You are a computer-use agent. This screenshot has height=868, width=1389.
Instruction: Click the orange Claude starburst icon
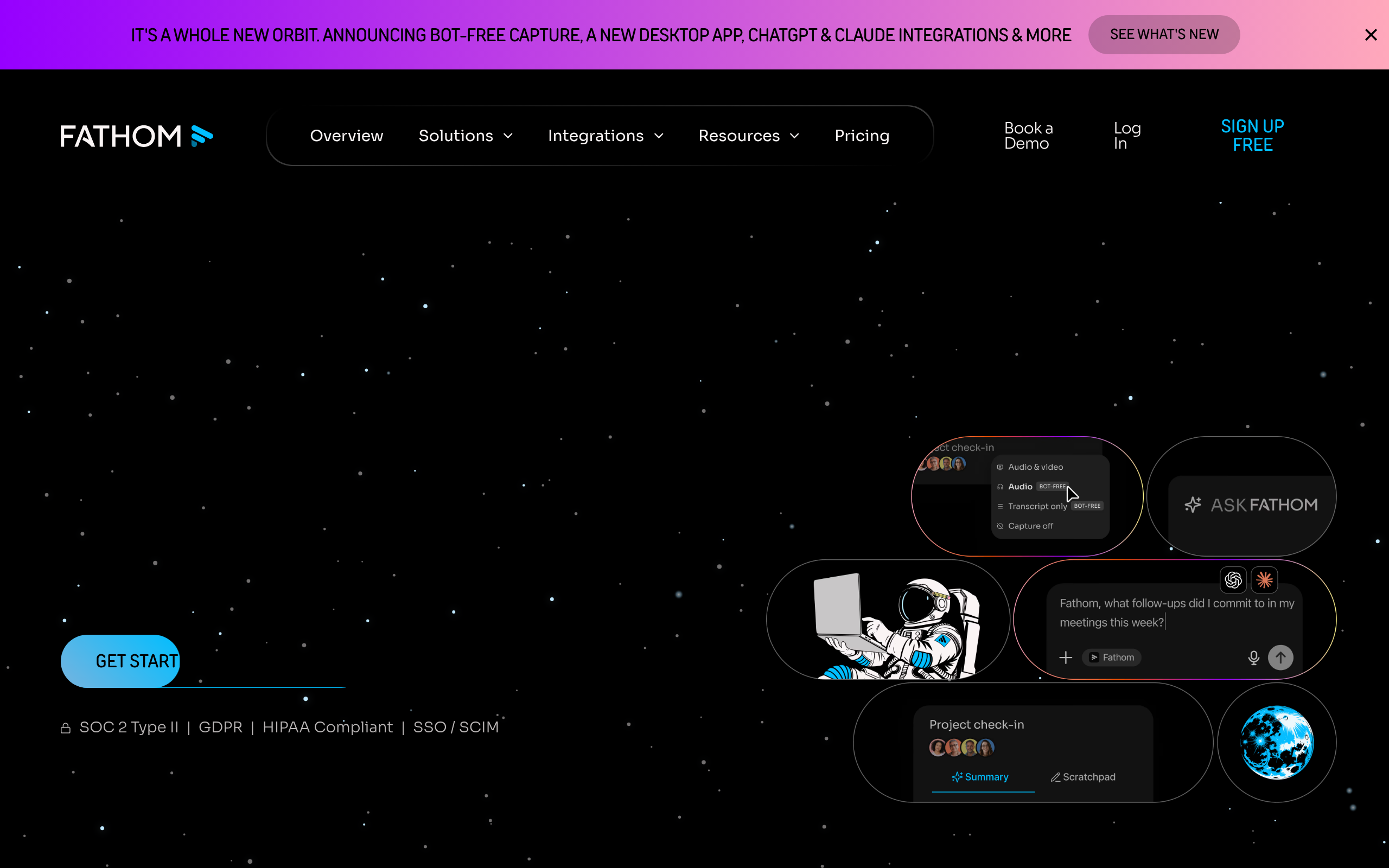(x=1264, y=580)
